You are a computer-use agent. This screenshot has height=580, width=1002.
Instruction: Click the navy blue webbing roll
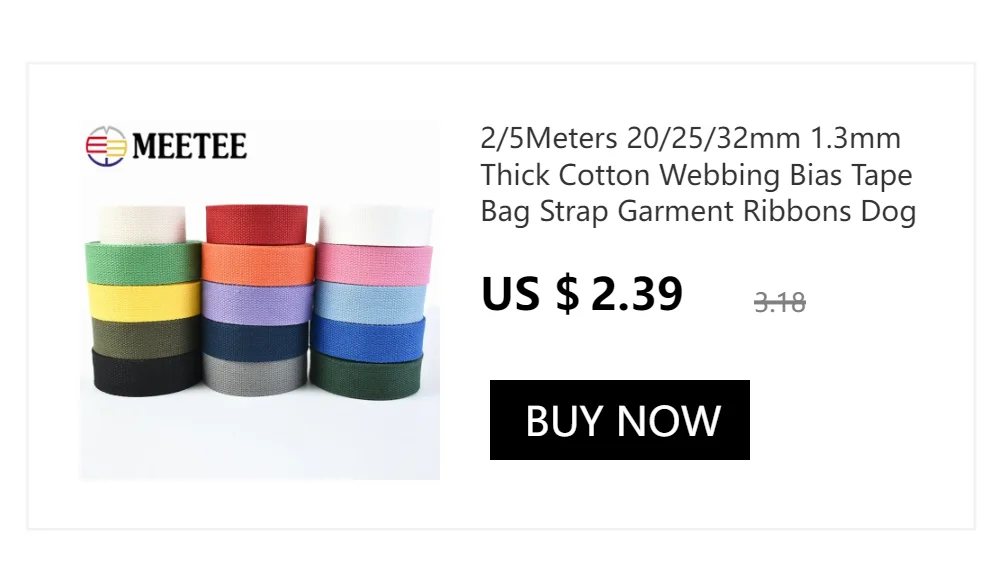point(255,339)
